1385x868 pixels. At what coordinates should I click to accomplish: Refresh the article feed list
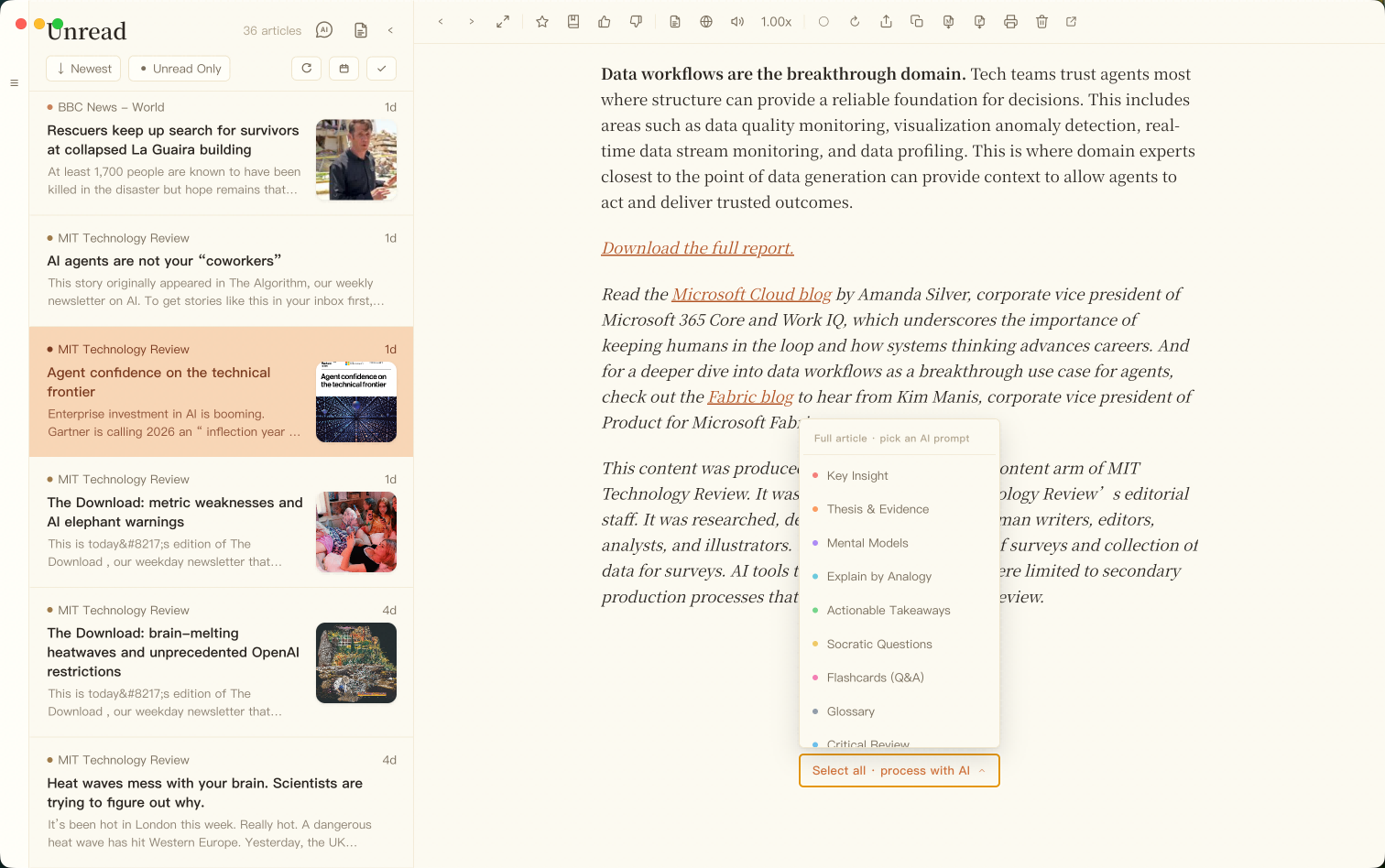pos(306,68)
